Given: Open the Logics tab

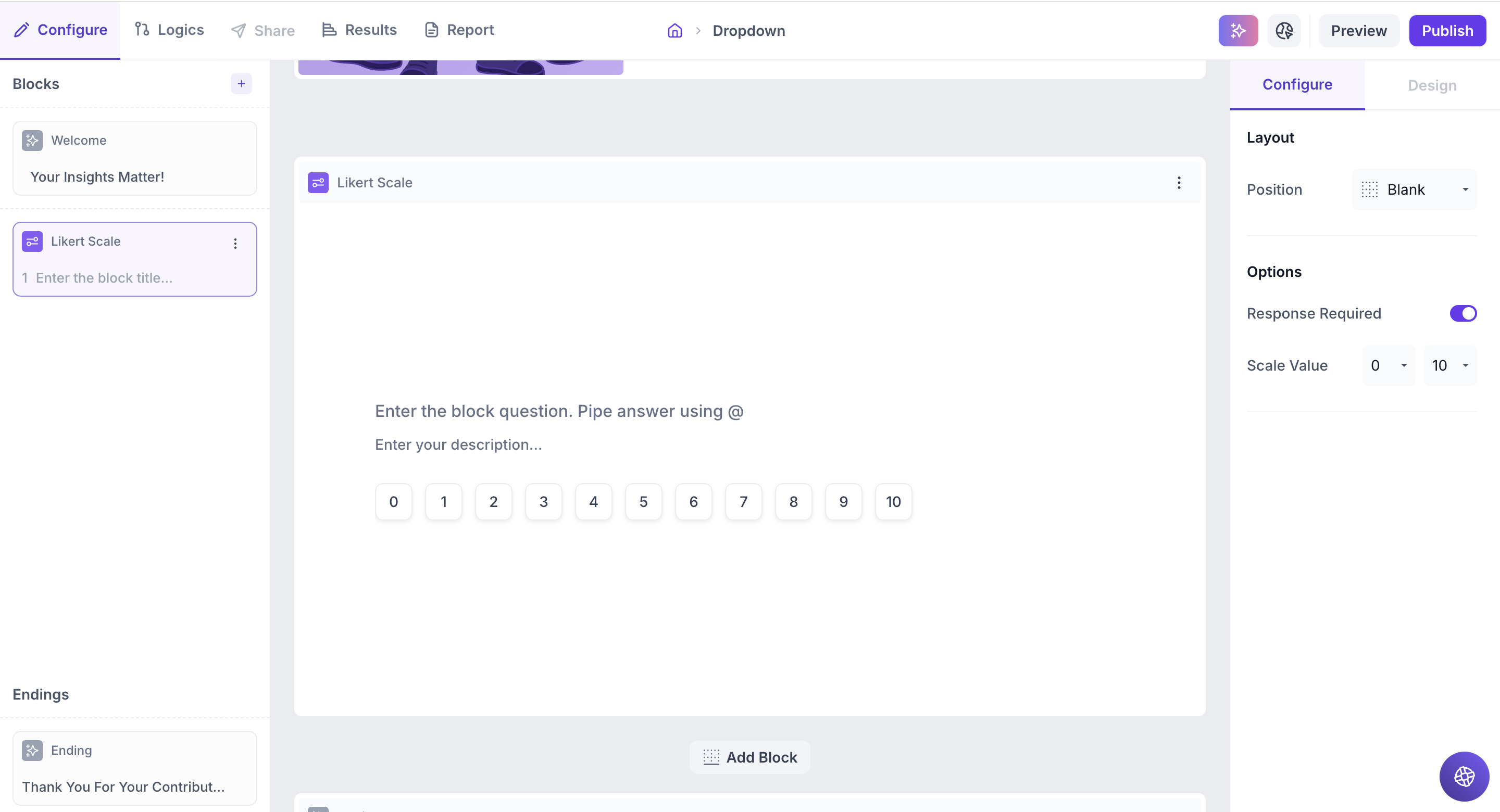Looking at the screenshot, I should pos(169,30).
